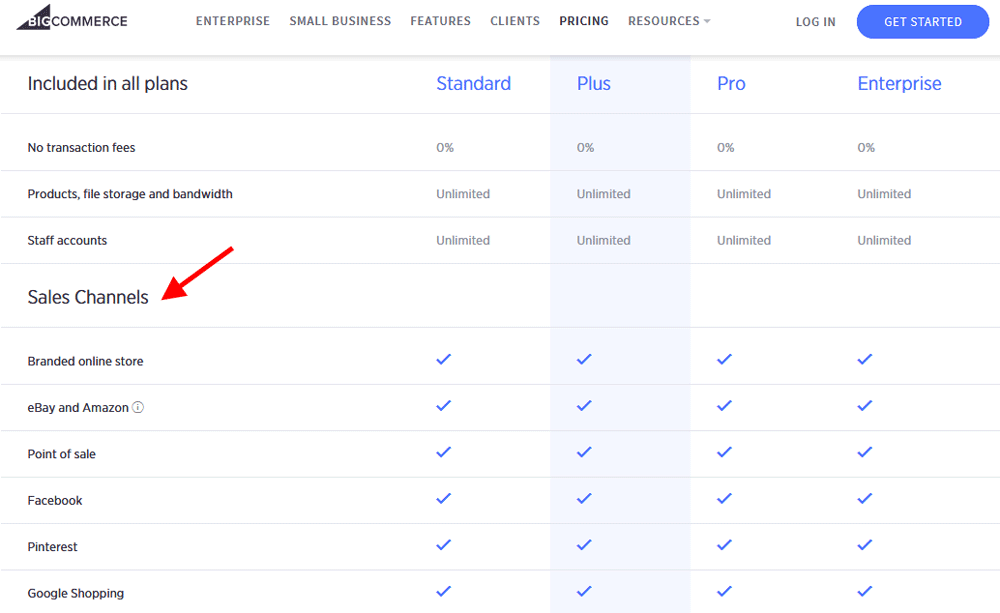This screenshot has height=613, width=1000.
Task: Click Standard 0% transaction fee value
Action: click(445, 147)
